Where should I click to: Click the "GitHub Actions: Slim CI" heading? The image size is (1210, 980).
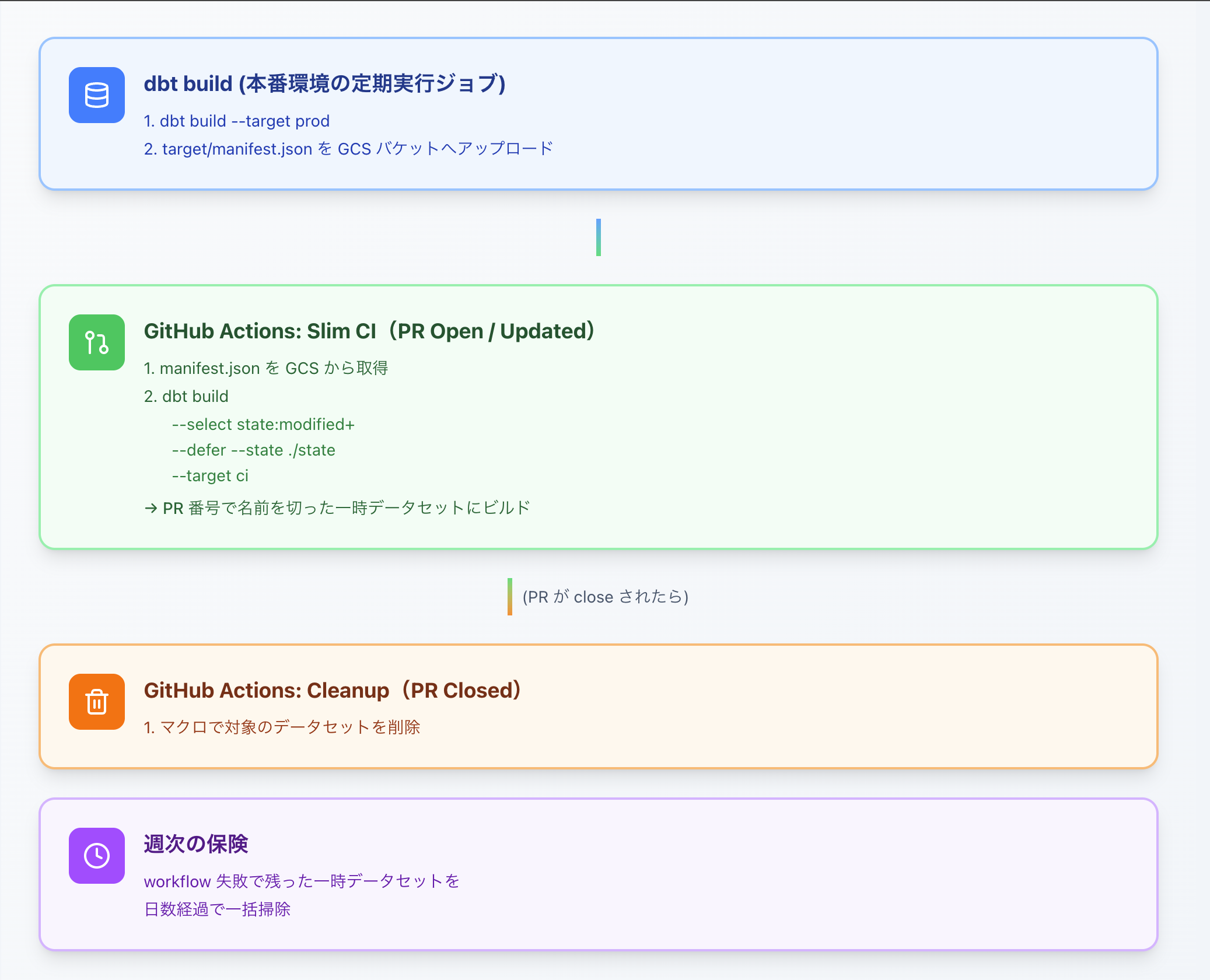369,331
